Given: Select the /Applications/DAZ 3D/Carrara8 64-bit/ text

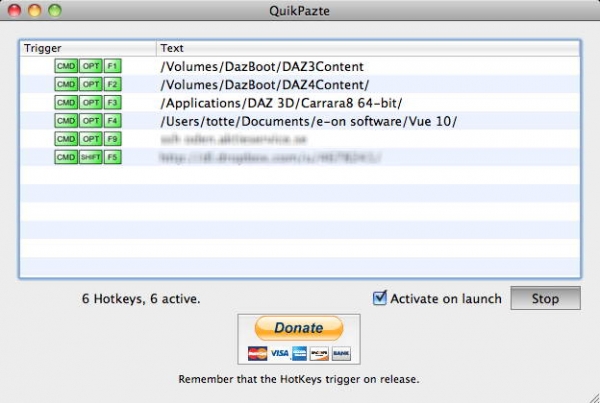Looking at the screenshot, I should pyautogui.click(x=281, y=103).
